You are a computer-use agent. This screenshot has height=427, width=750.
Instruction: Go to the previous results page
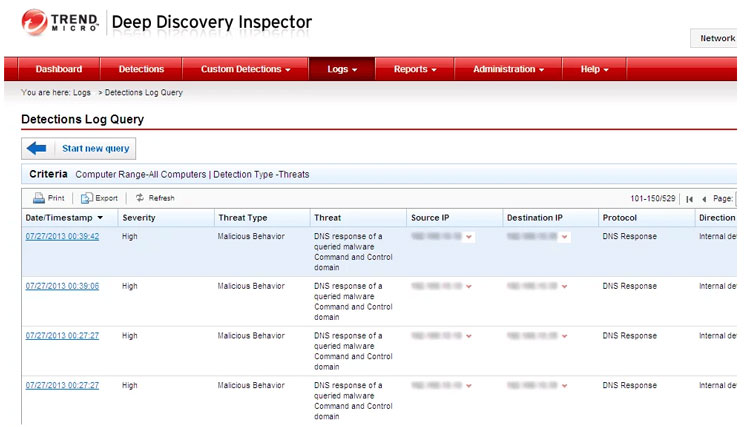pyautogui.click(x=704, y=199)
